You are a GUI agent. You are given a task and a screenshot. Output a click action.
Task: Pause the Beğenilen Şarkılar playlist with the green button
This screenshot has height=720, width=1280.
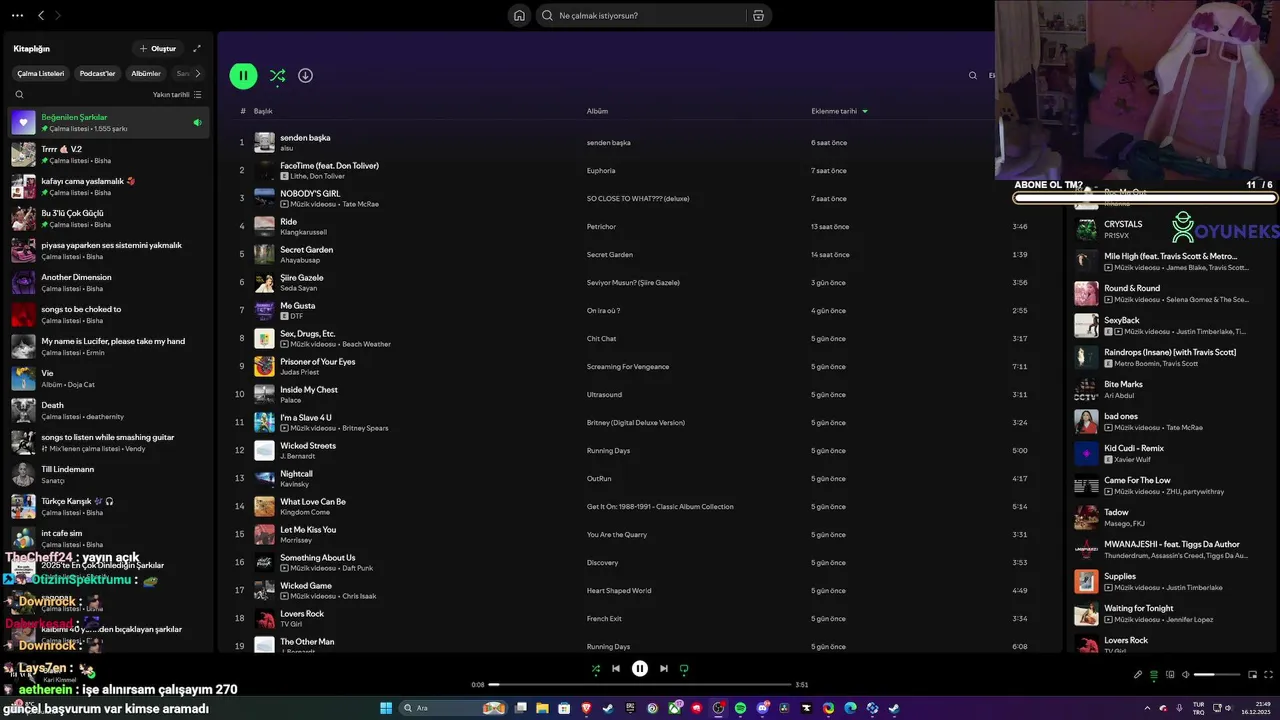point(243,75)
